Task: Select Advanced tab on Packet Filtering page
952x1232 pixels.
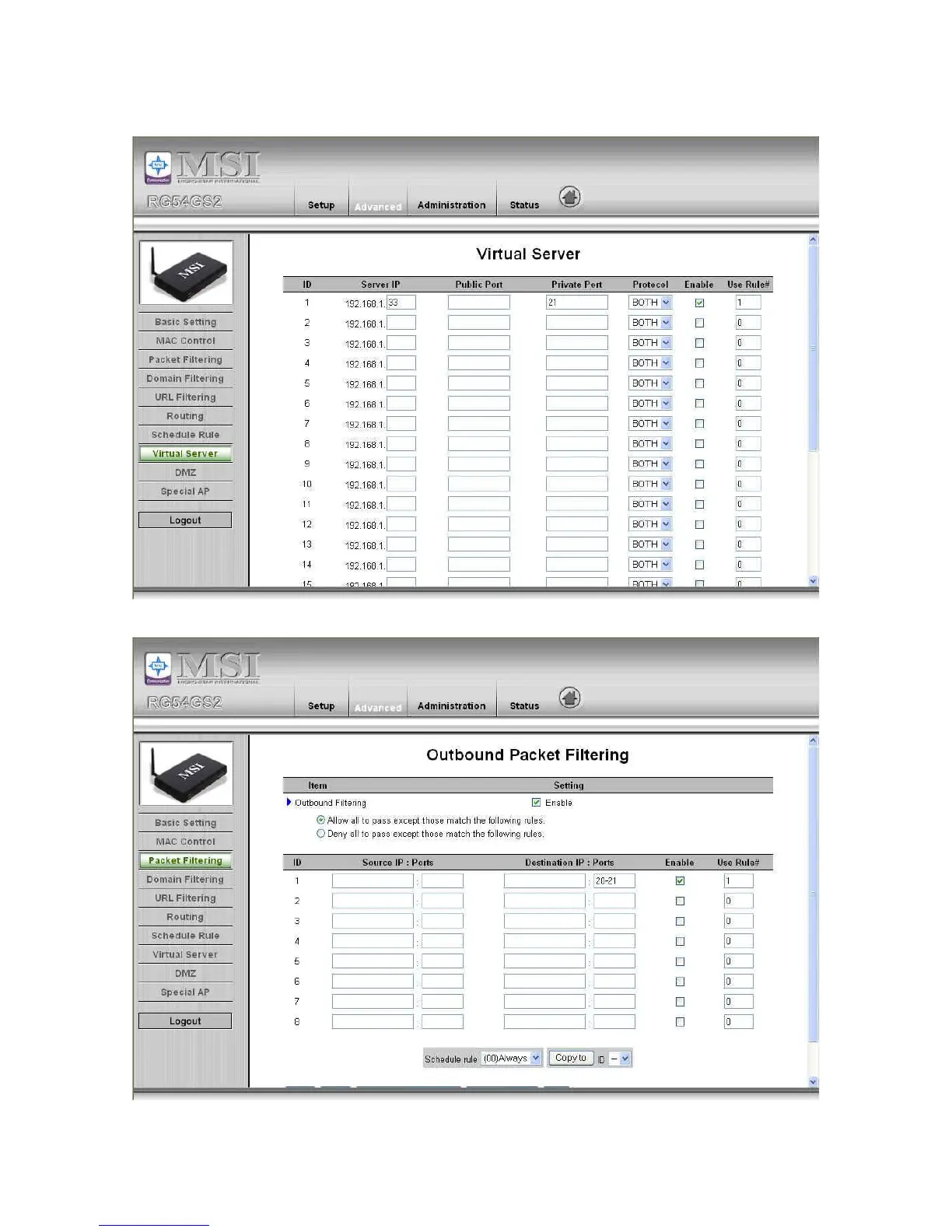Action: 378,708
